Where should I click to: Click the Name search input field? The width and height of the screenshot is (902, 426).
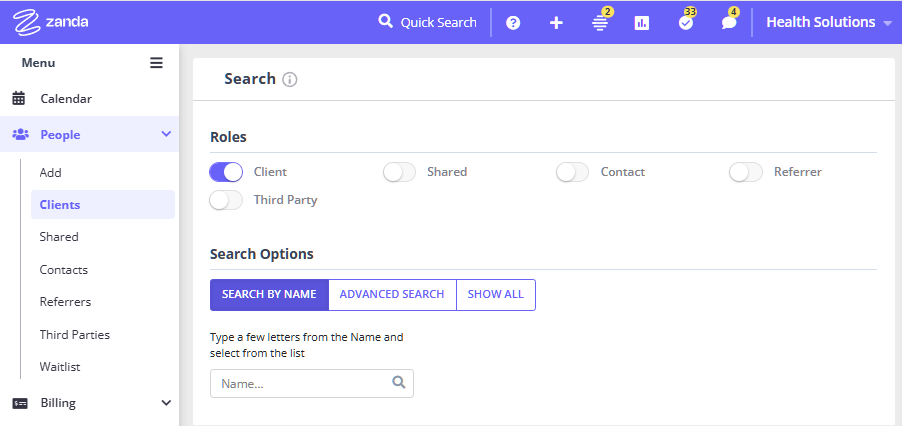(x=300, y=383)
